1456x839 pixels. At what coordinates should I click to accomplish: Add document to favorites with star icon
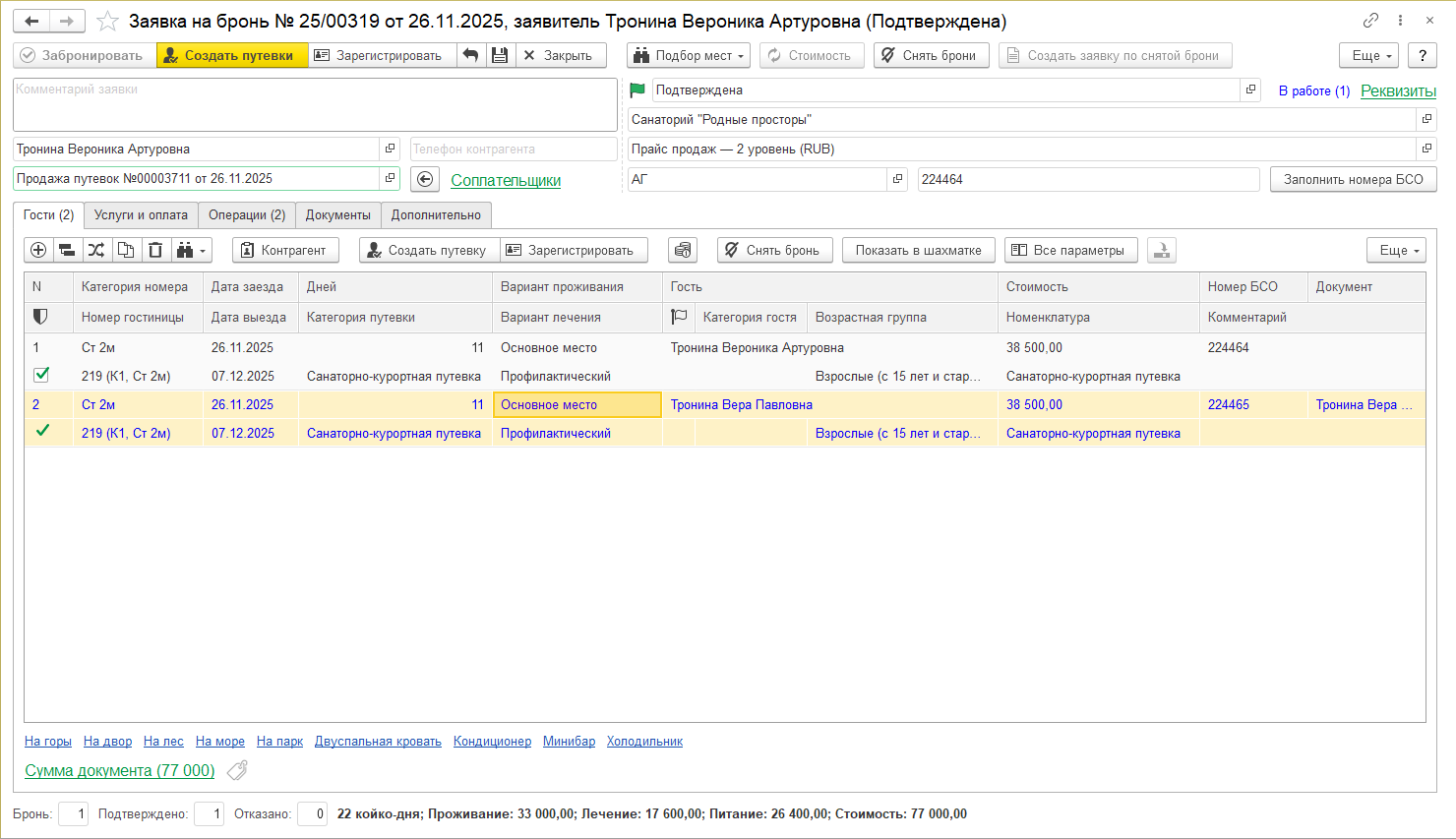coord(108,21)
